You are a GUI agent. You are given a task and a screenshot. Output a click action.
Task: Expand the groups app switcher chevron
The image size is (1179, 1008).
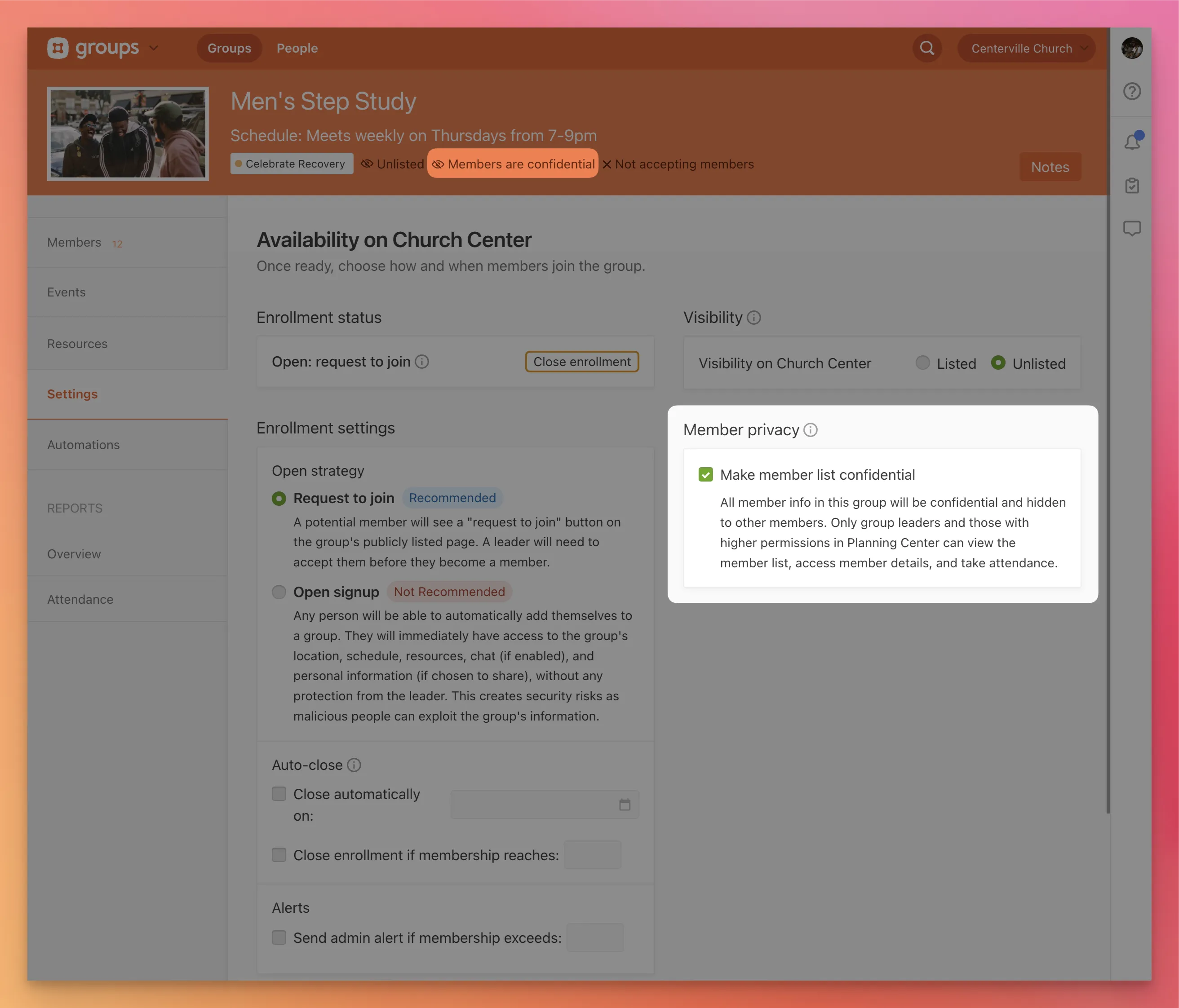(154, 49)
